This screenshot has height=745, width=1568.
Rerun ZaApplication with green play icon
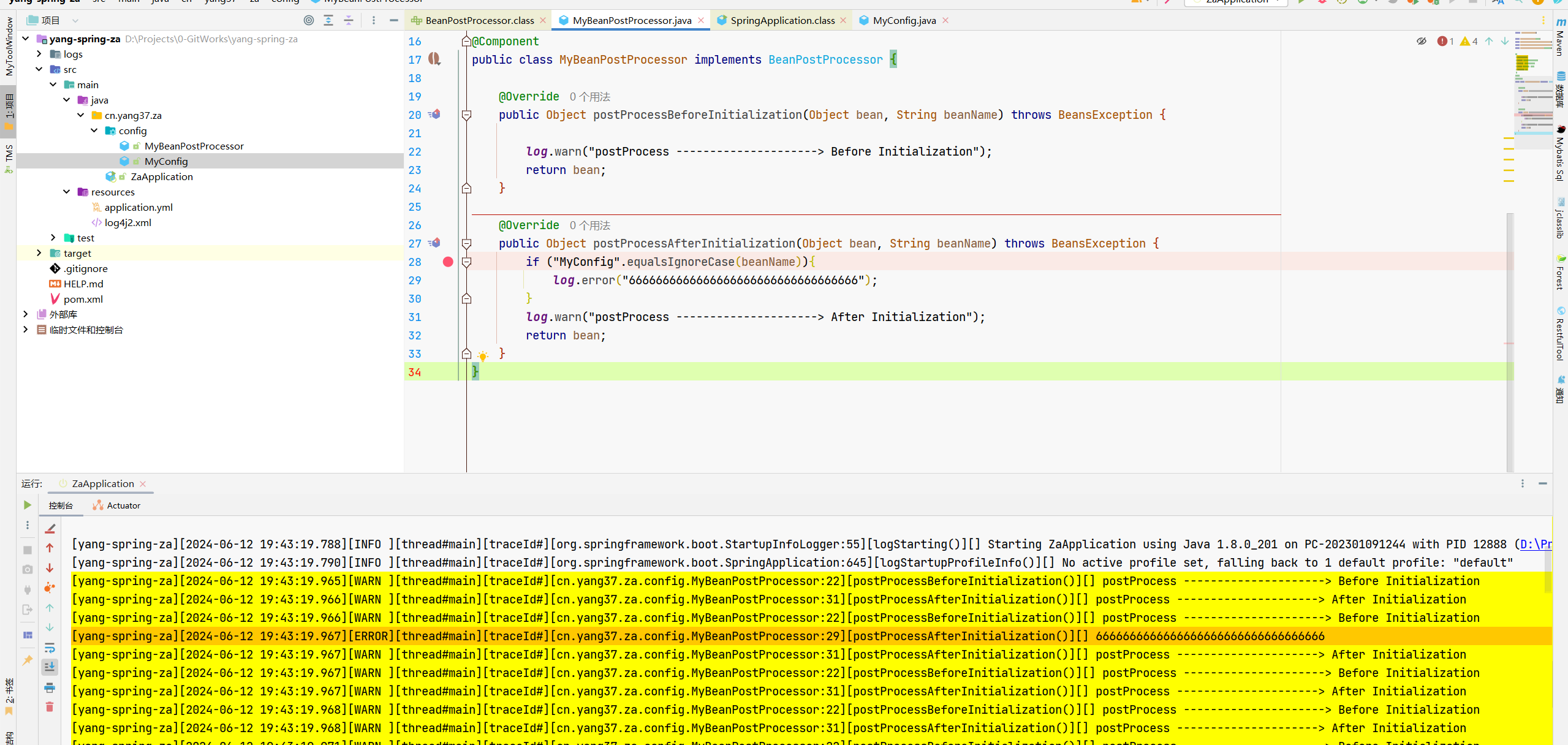(28, 505)
